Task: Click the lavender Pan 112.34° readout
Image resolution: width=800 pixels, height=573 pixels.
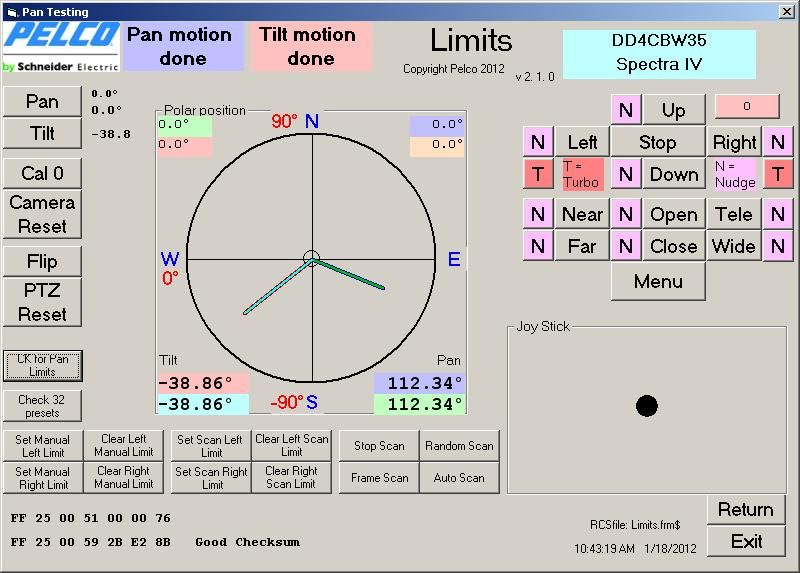Action: tap(420, 383)
